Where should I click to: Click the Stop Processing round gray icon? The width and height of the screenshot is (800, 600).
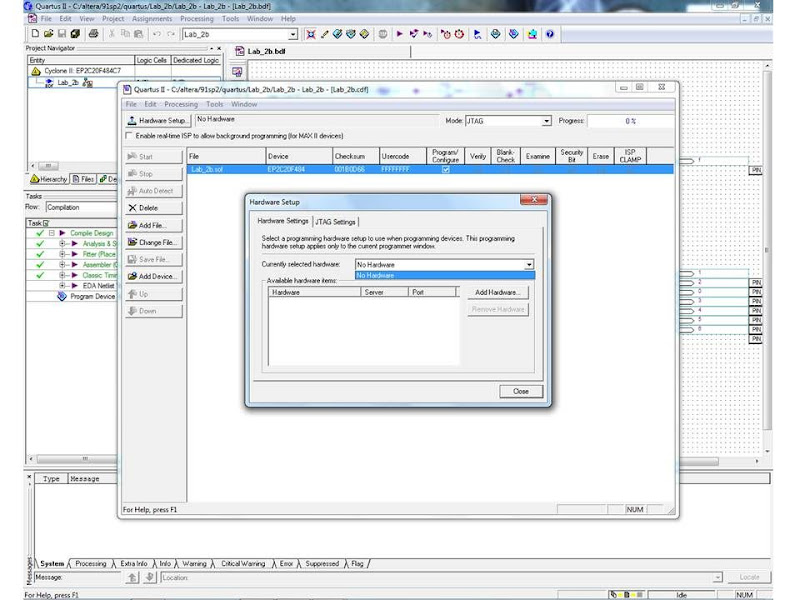point(383,34)
